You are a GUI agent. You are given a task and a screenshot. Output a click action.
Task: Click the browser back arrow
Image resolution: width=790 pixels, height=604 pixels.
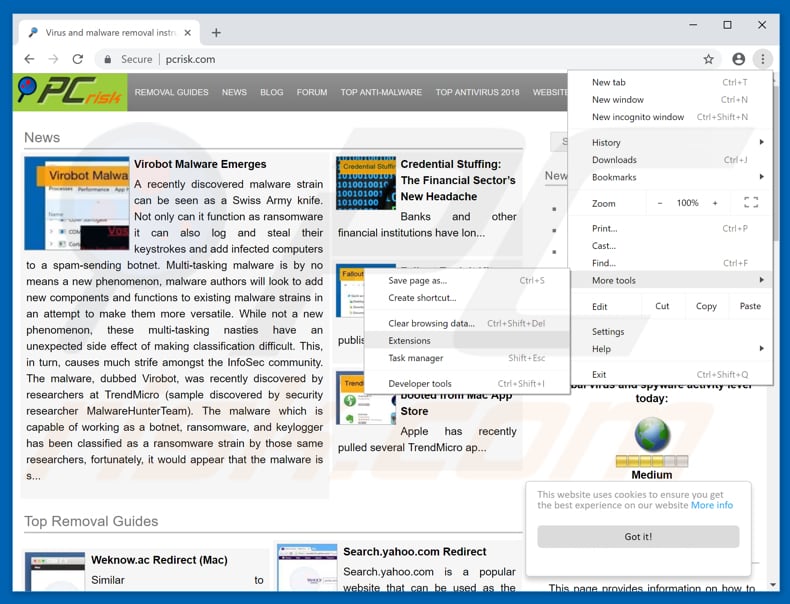pyautogui.click(x=29, y=59)
